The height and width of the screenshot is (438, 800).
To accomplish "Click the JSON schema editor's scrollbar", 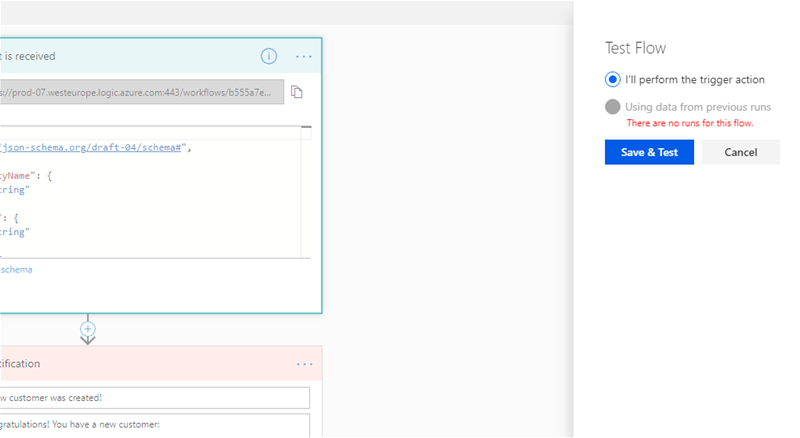I will click(x=306, y=190).
